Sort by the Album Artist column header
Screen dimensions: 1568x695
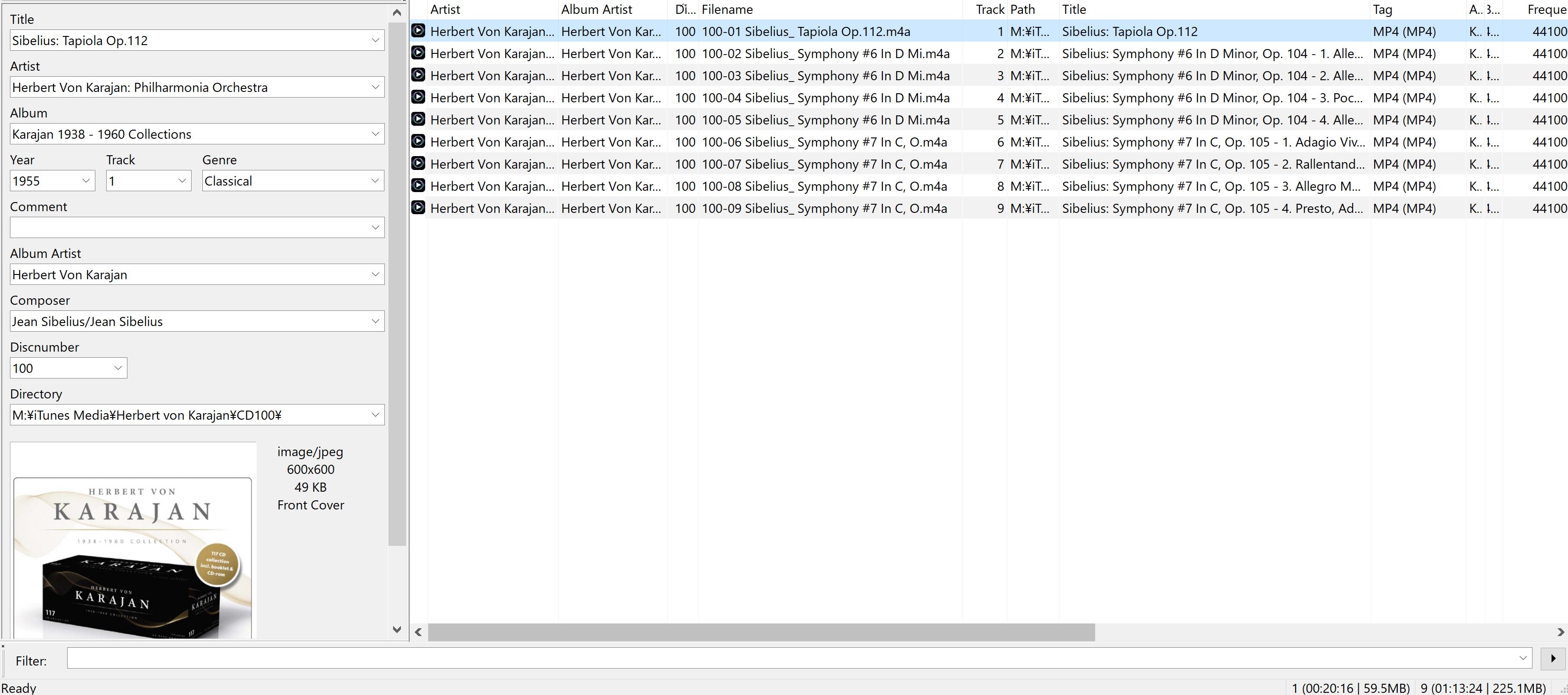(596, 9)
